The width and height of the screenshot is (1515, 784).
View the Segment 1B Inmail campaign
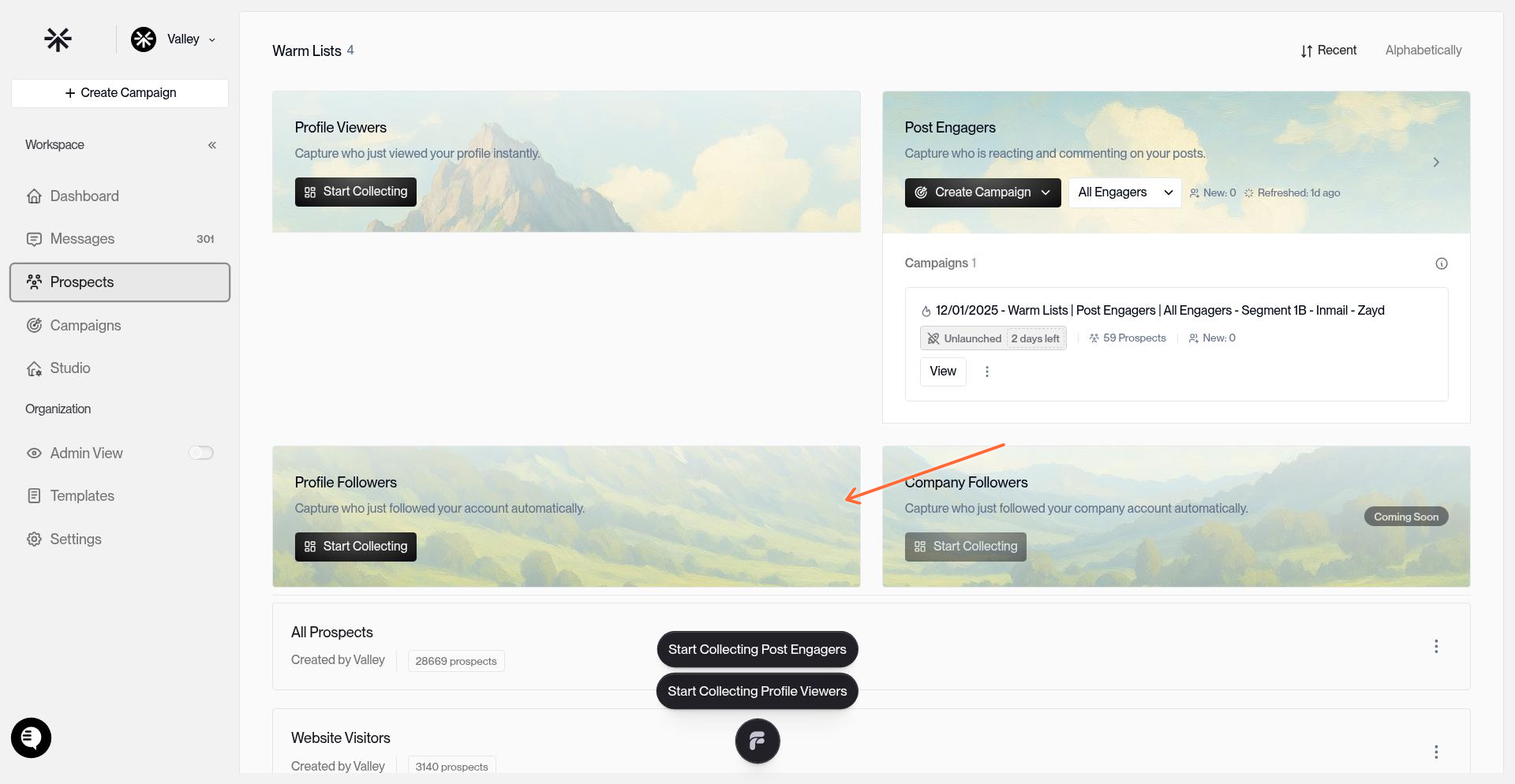tap(943, 371)
